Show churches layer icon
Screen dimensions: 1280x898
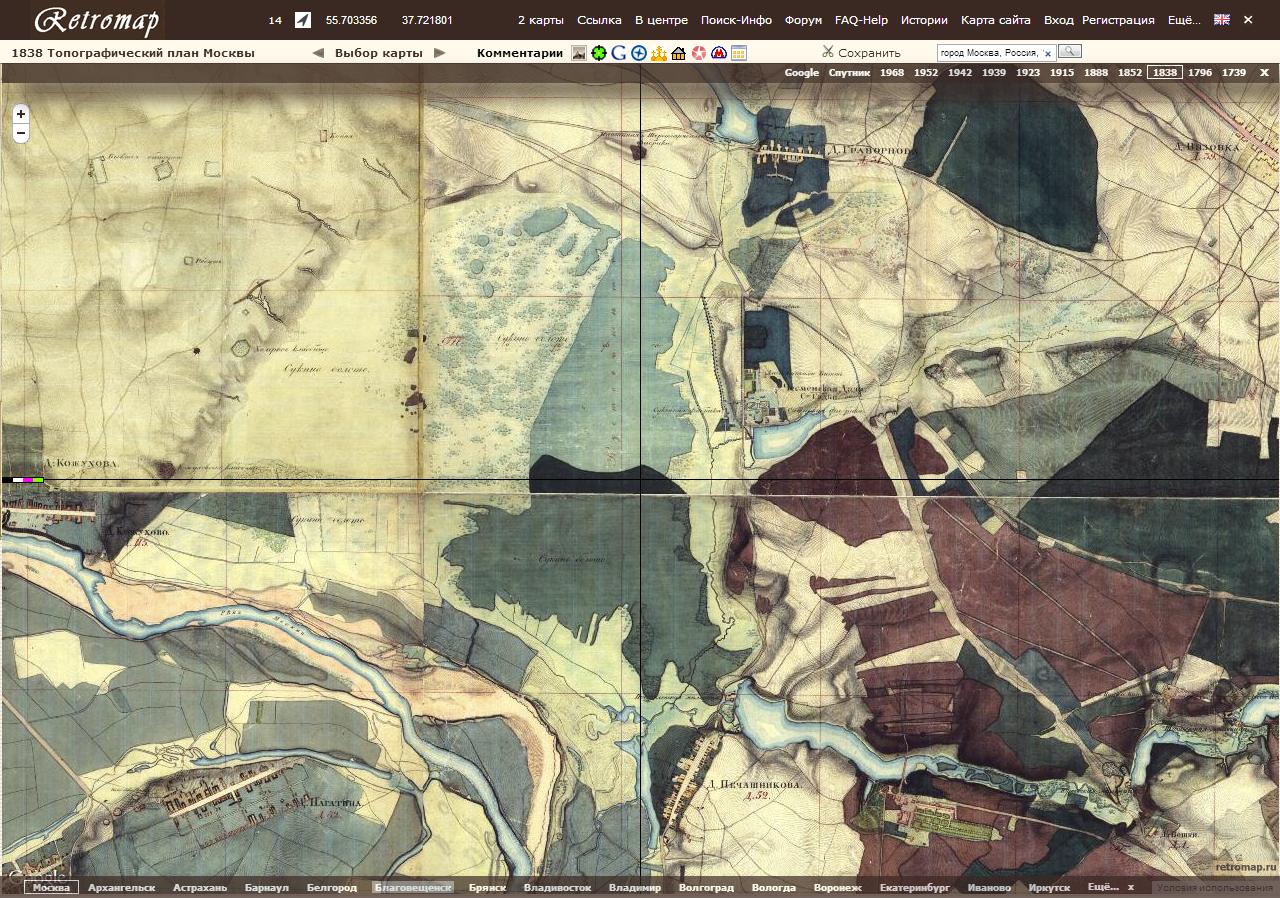pyautogui.click(x=658, y=53)
